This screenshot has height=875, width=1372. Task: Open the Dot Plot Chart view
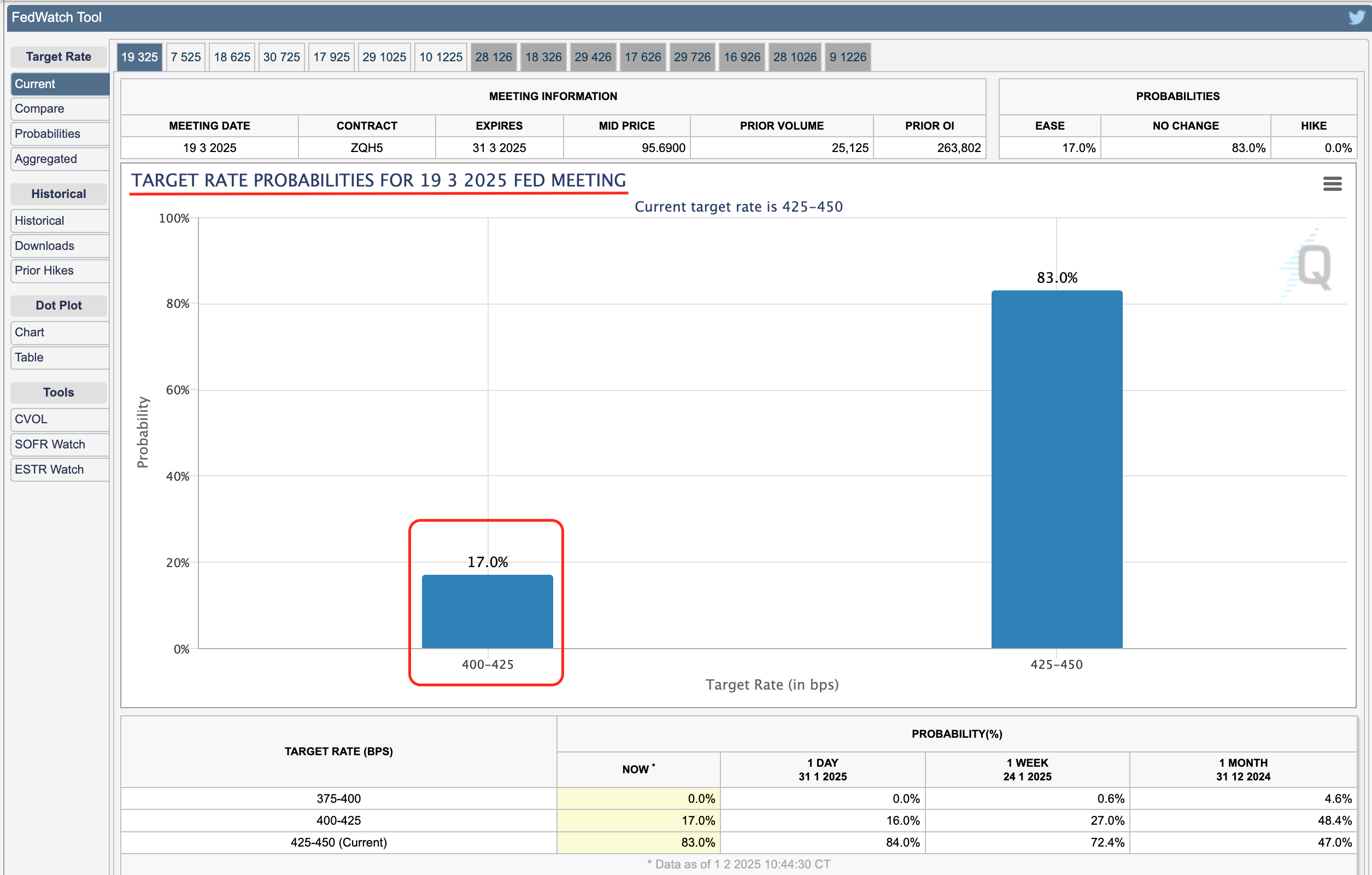pos(59,332)
